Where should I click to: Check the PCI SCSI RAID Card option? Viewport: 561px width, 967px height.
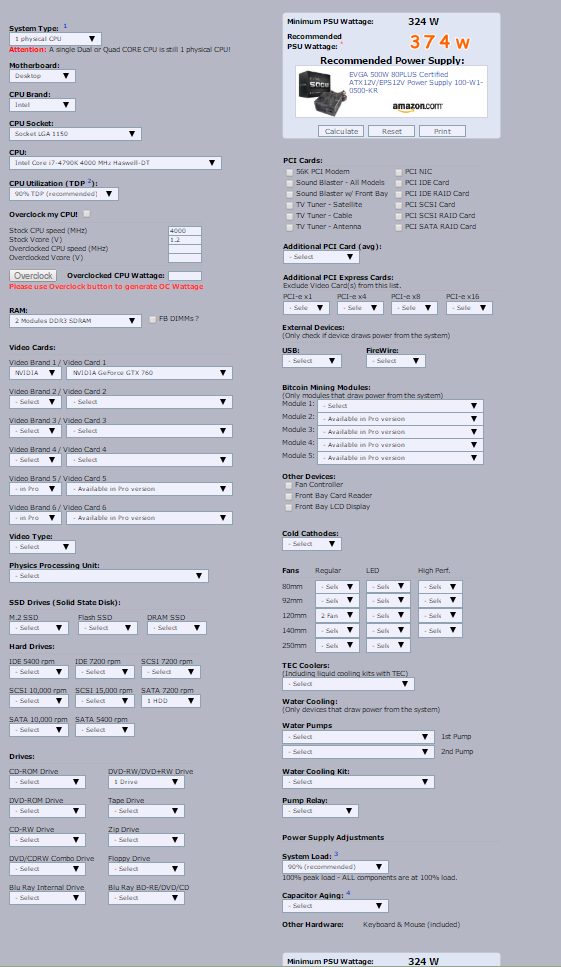click(x=398, y=216)
